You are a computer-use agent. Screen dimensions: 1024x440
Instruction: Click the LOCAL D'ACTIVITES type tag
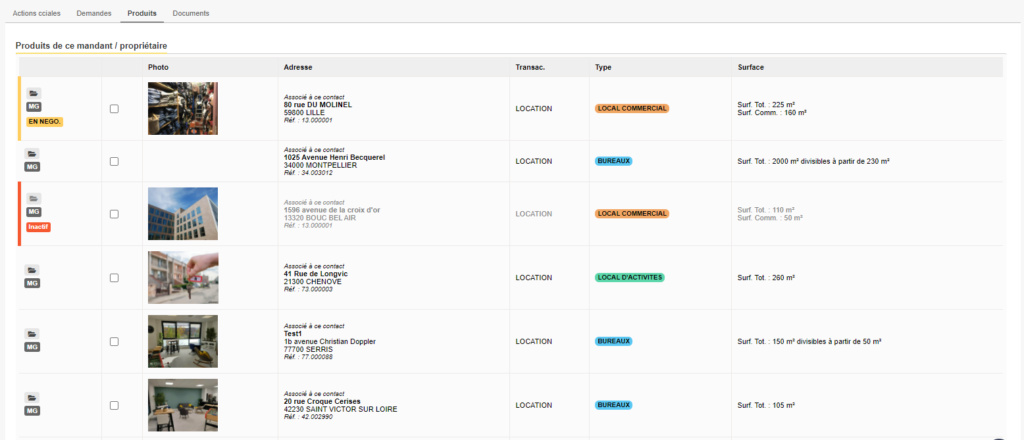(x=630, y=277)
